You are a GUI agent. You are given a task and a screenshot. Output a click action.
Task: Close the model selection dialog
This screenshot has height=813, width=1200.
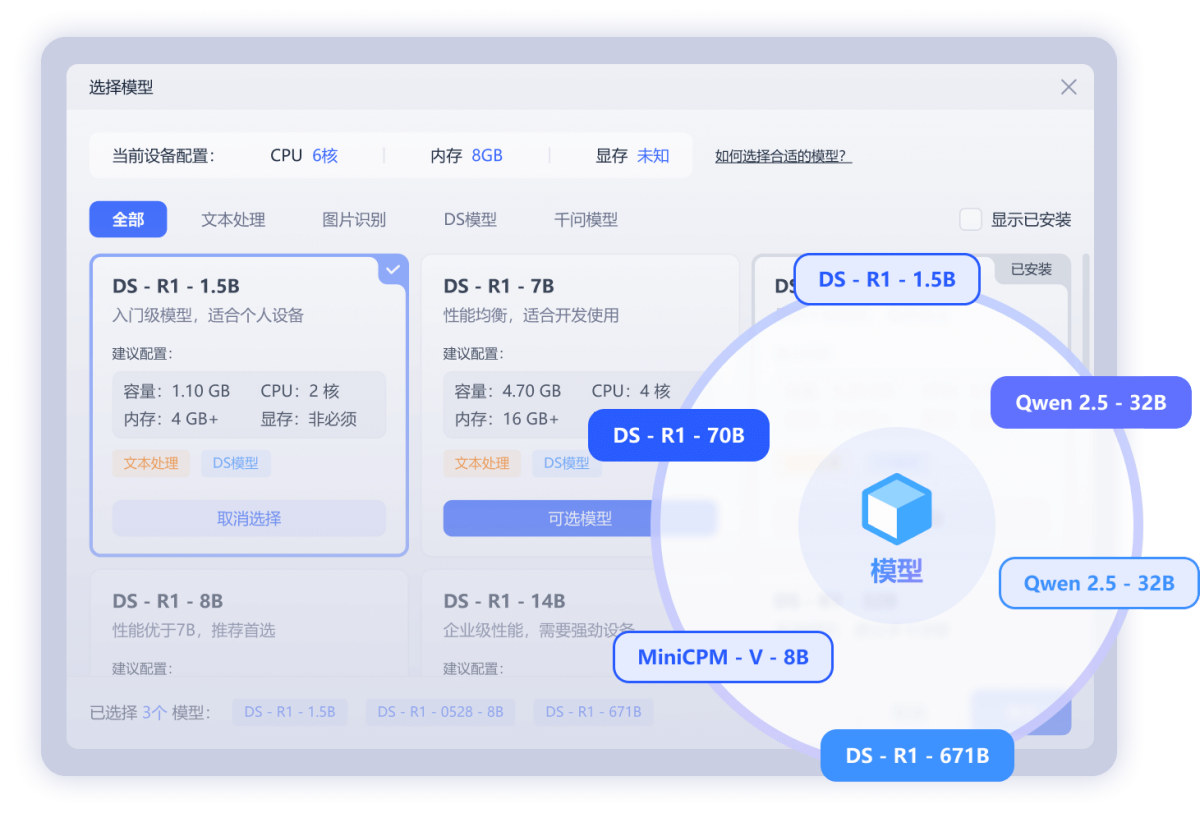(x=1069, y=87)
